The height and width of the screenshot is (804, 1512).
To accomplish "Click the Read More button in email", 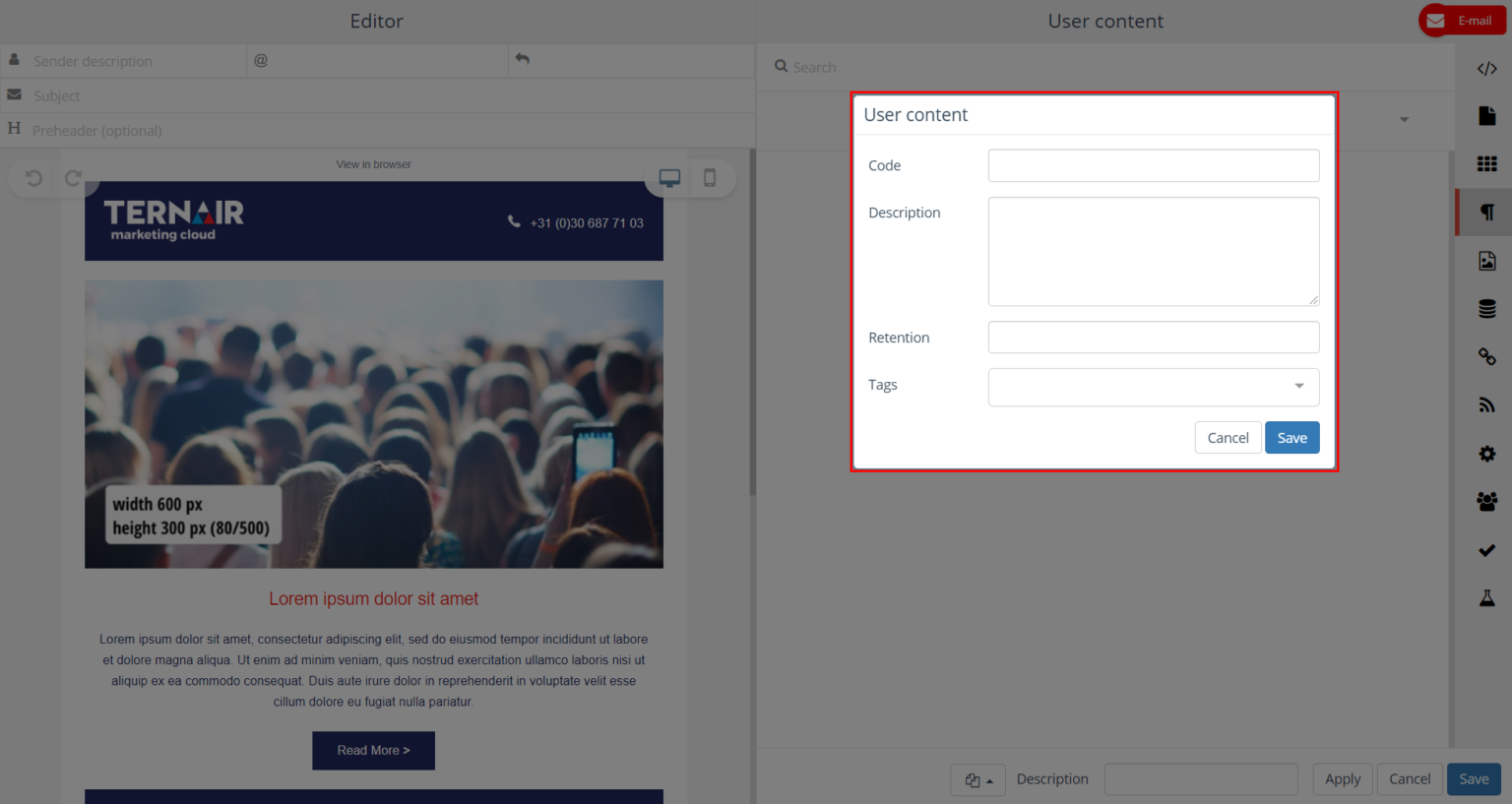I will 374,750.
